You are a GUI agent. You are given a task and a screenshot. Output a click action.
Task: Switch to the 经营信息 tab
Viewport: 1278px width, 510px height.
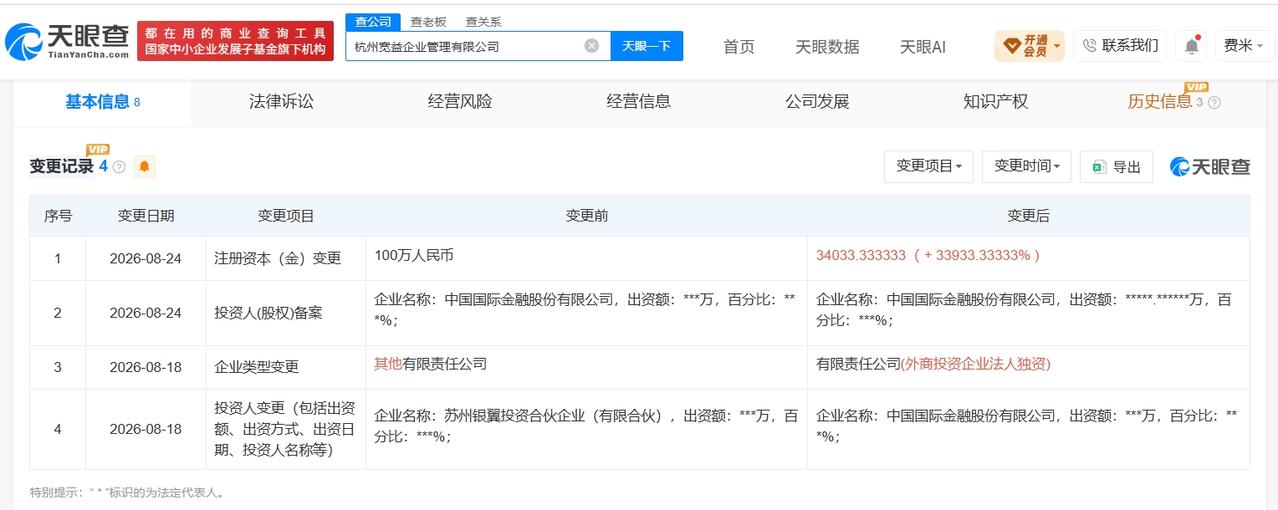[639, 102]
